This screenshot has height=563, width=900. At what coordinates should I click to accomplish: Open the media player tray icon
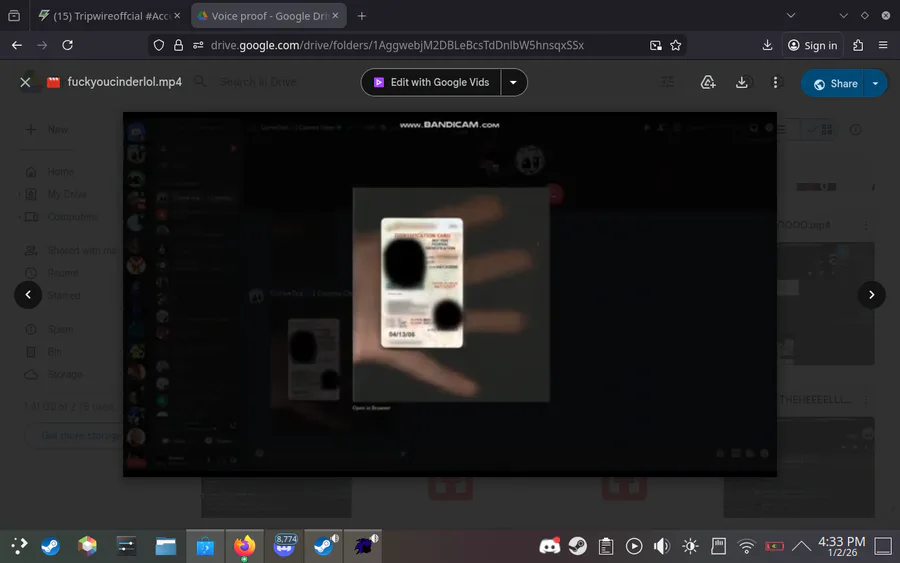634,546
